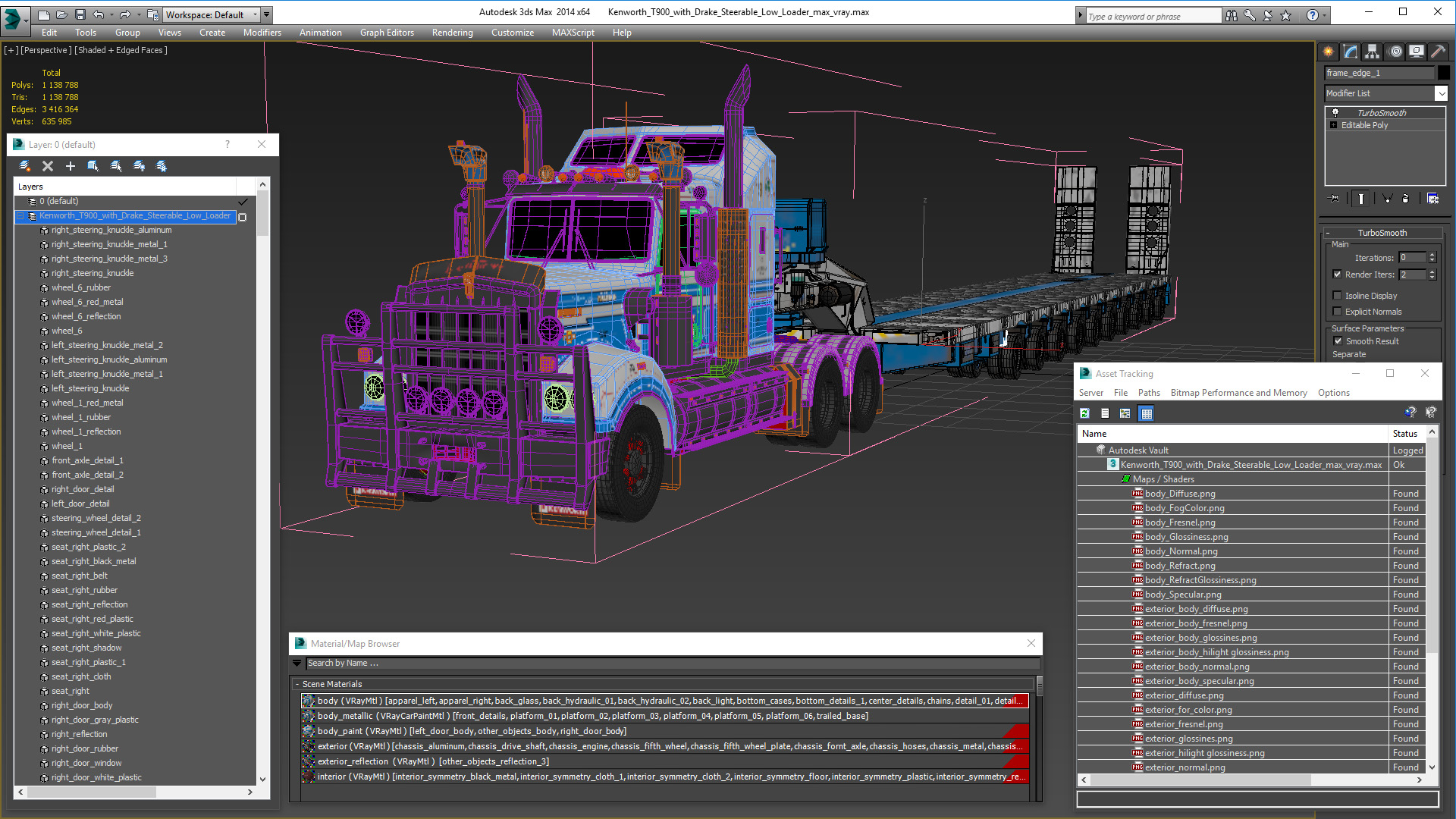
Task: Open the Graph Editors menu
Action: pyautogui.click(x=387, y=33)
